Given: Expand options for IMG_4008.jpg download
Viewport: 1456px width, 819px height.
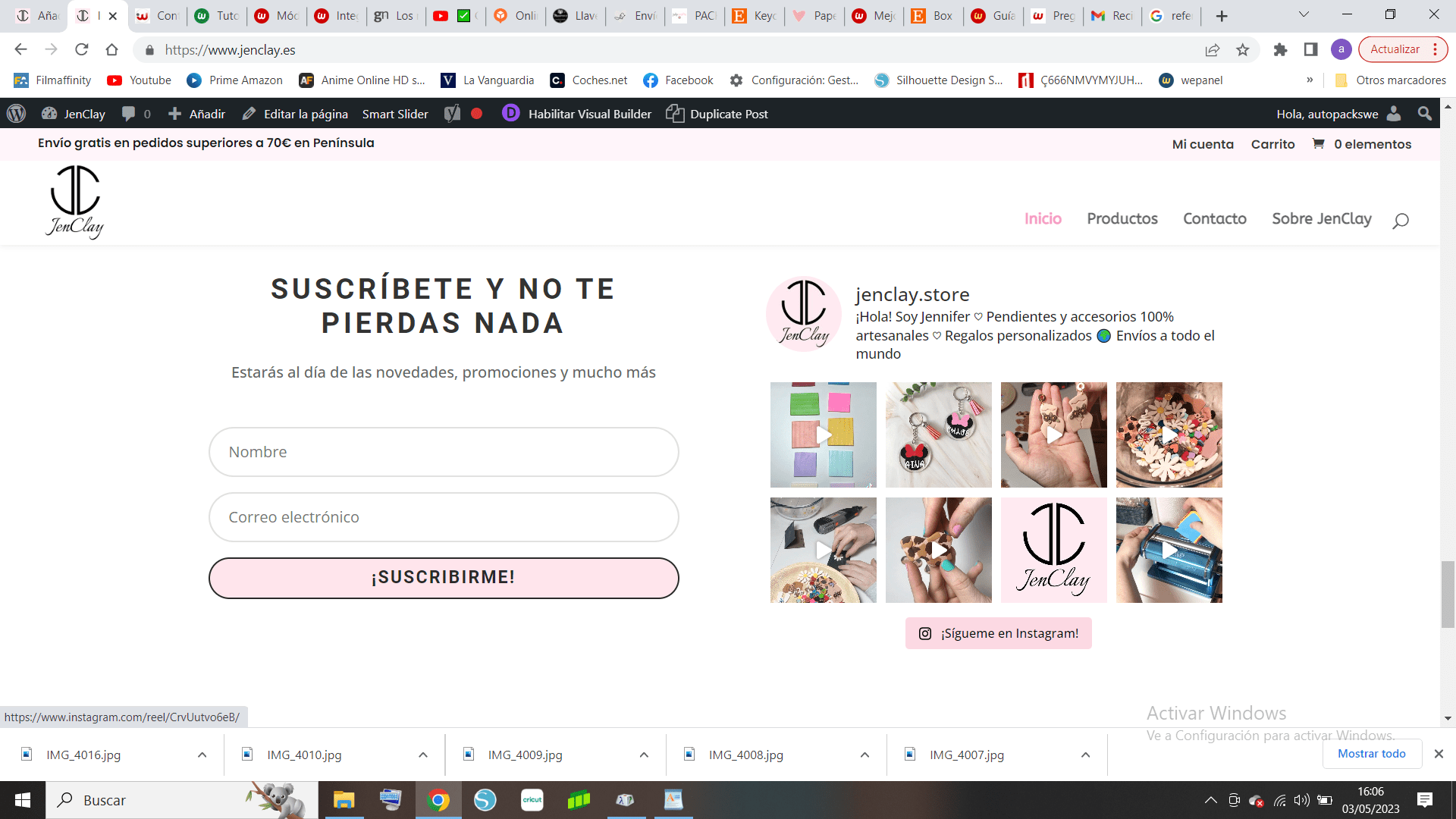Looking at the screenshot, I should pyautogui.click(x=864, y=755).
